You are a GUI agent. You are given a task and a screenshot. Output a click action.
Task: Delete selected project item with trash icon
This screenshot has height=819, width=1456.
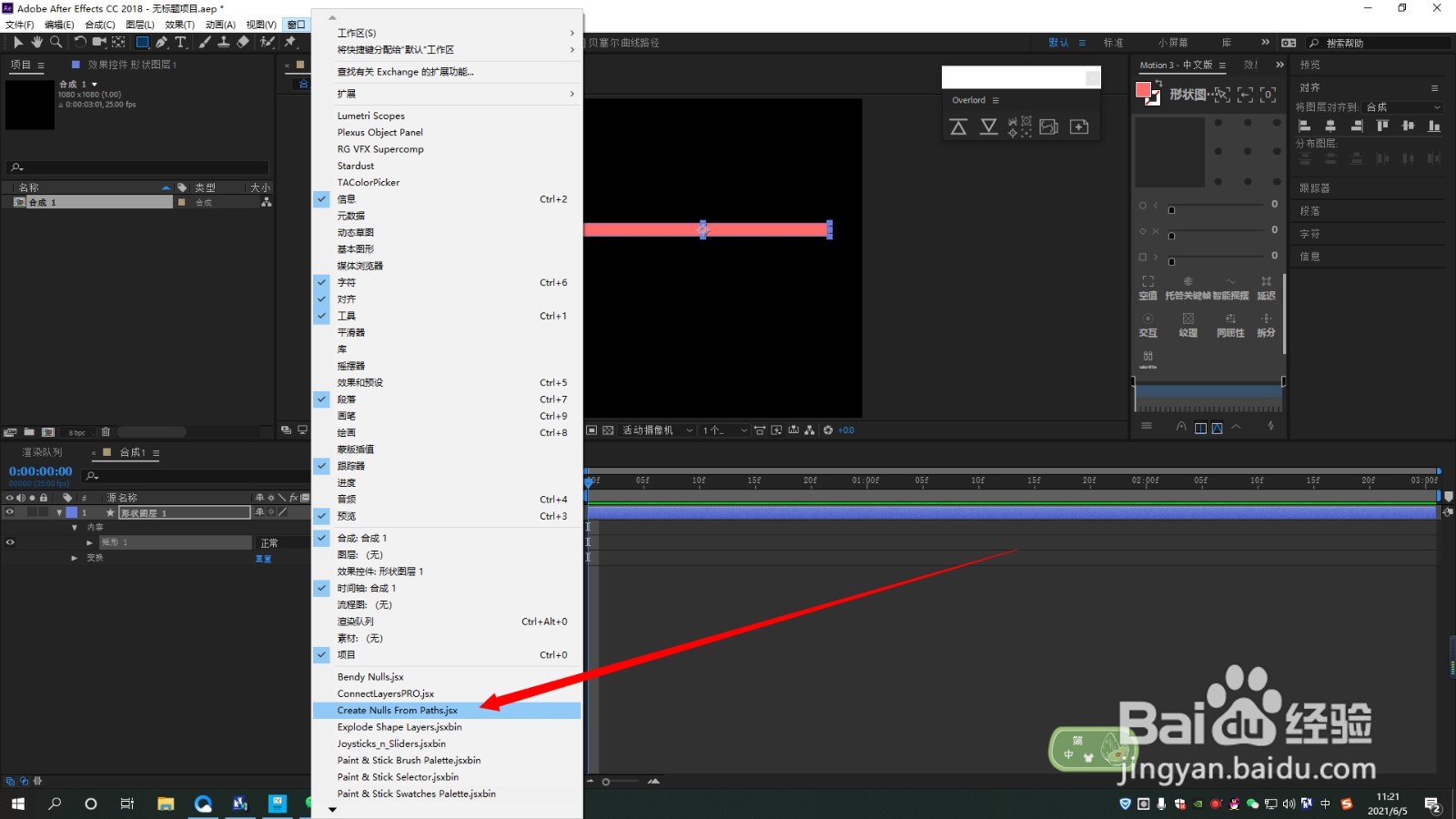(x=106, y=432)
